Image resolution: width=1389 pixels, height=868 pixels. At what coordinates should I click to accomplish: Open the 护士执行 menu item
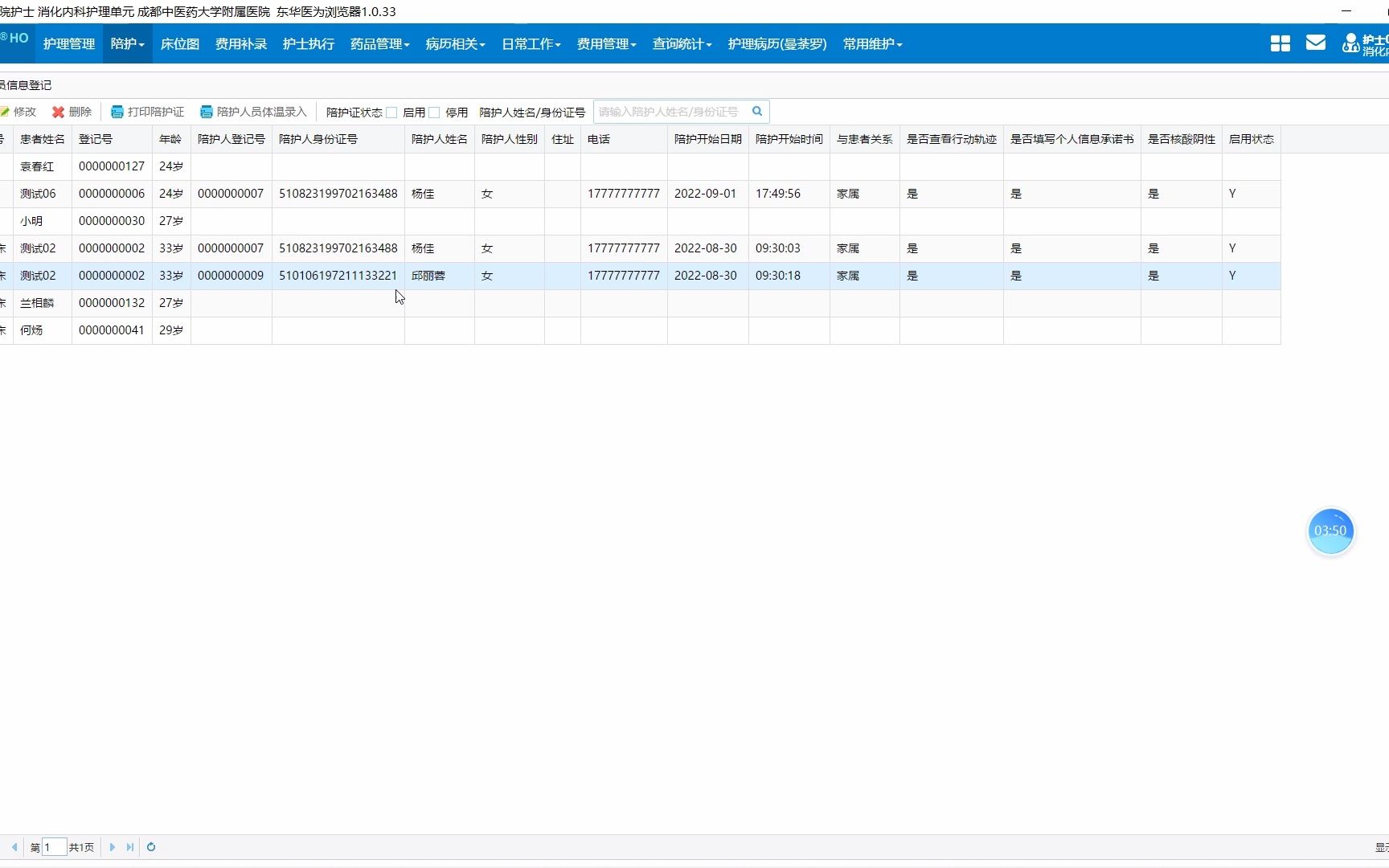pyautogui.click(x=309, y=43)
